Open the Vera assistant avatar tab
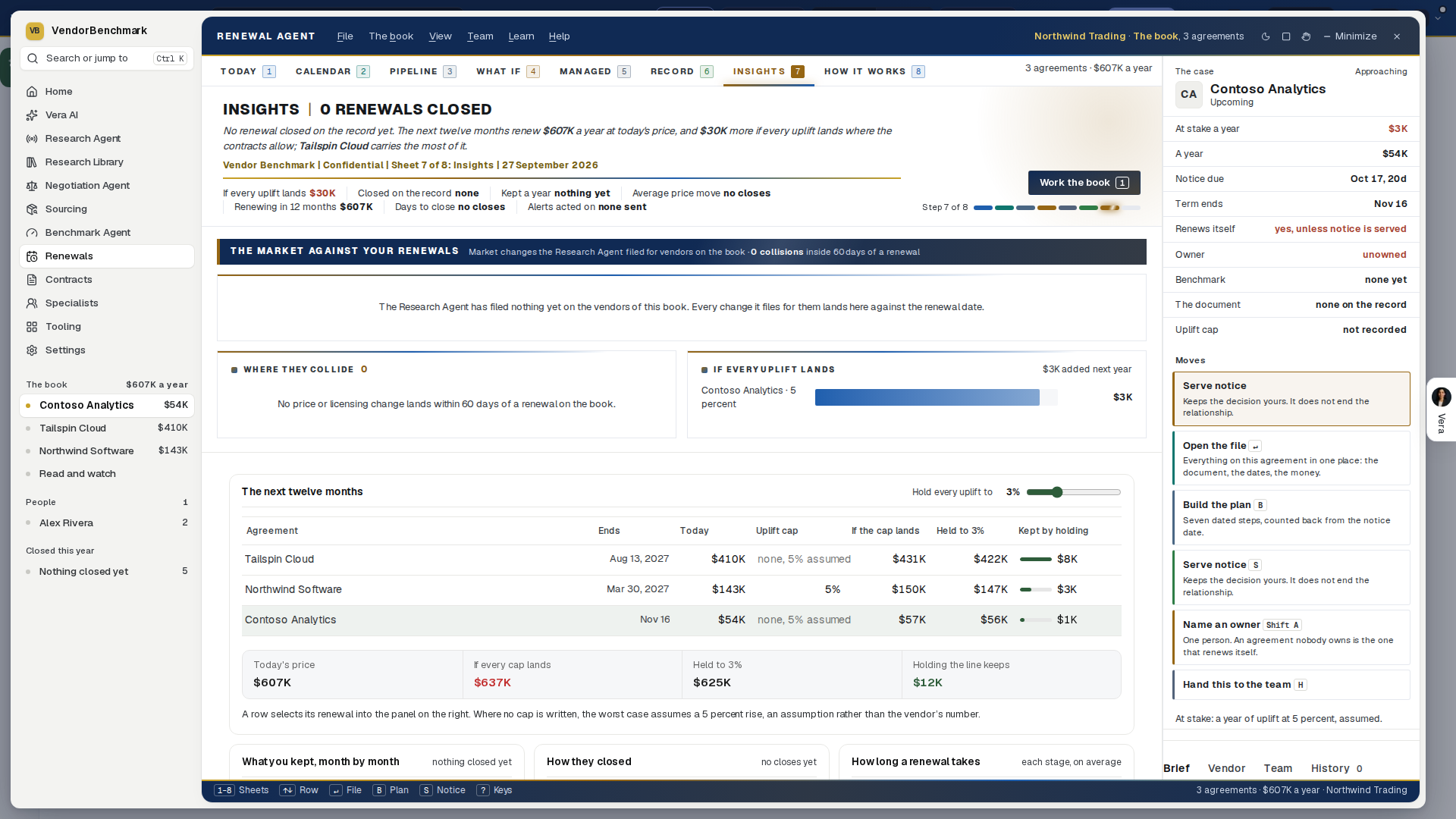Viewport: 1456px width, 819px height. coord(1441,409)
